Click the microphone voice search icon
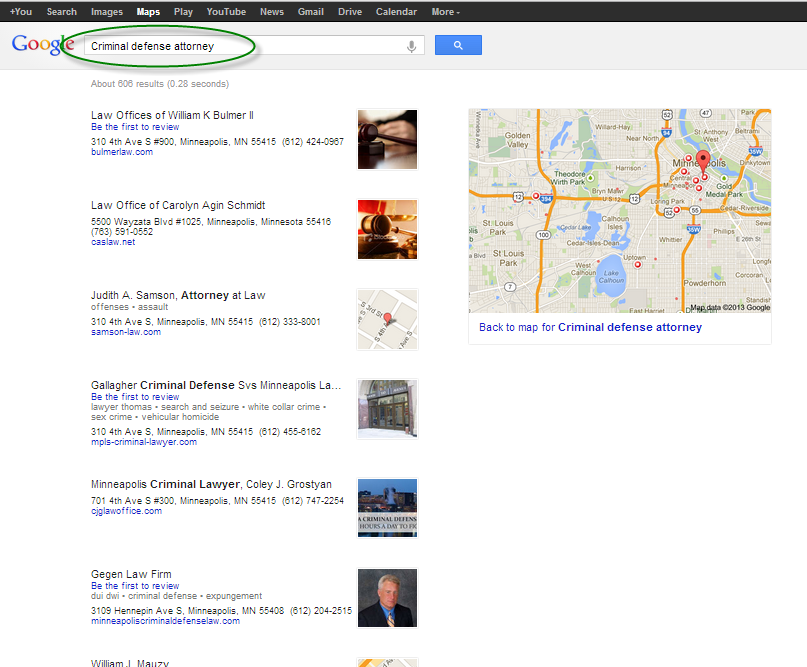 pyautogui.click(x=411, y=46)
